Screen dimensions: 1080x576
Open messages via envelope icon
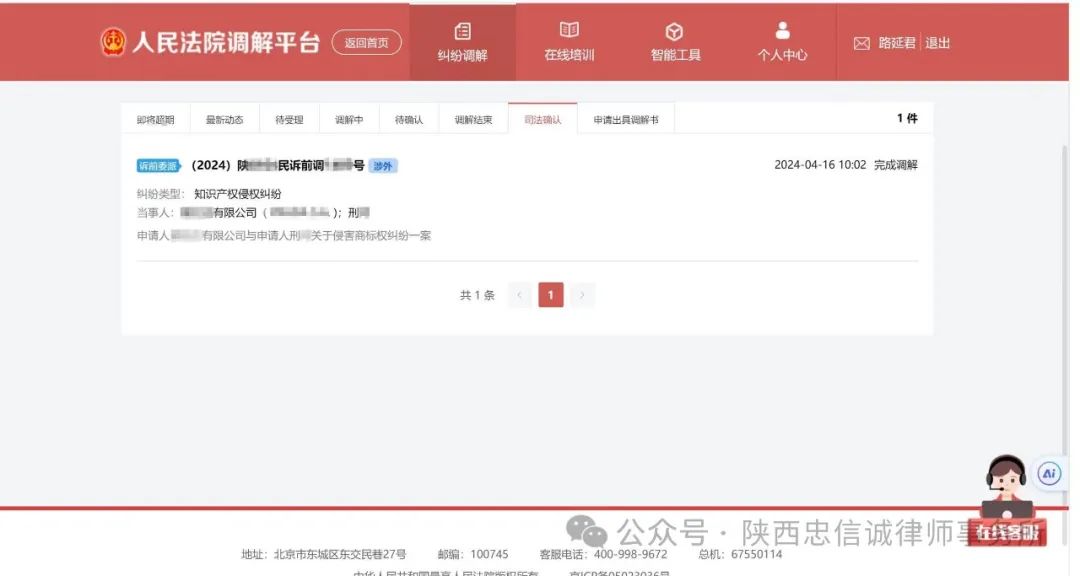click(862, 43)
